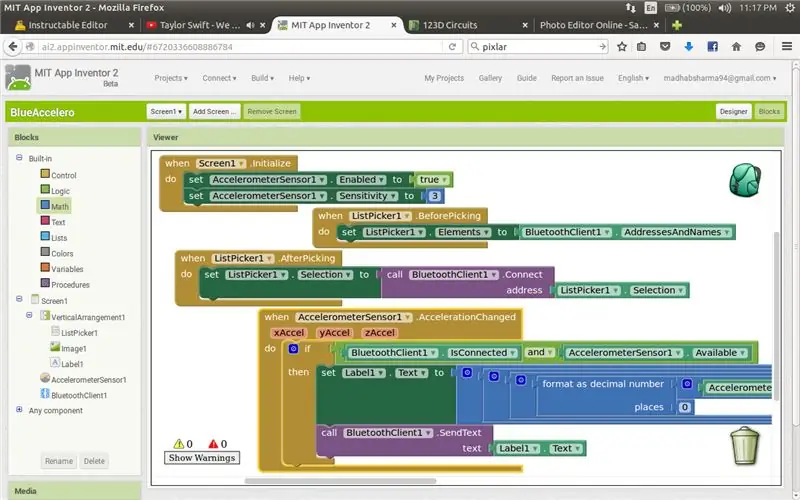Collapse VerticalArrangement1 tree node
This screenshot has height=500, width=800.
coord(30,315)
